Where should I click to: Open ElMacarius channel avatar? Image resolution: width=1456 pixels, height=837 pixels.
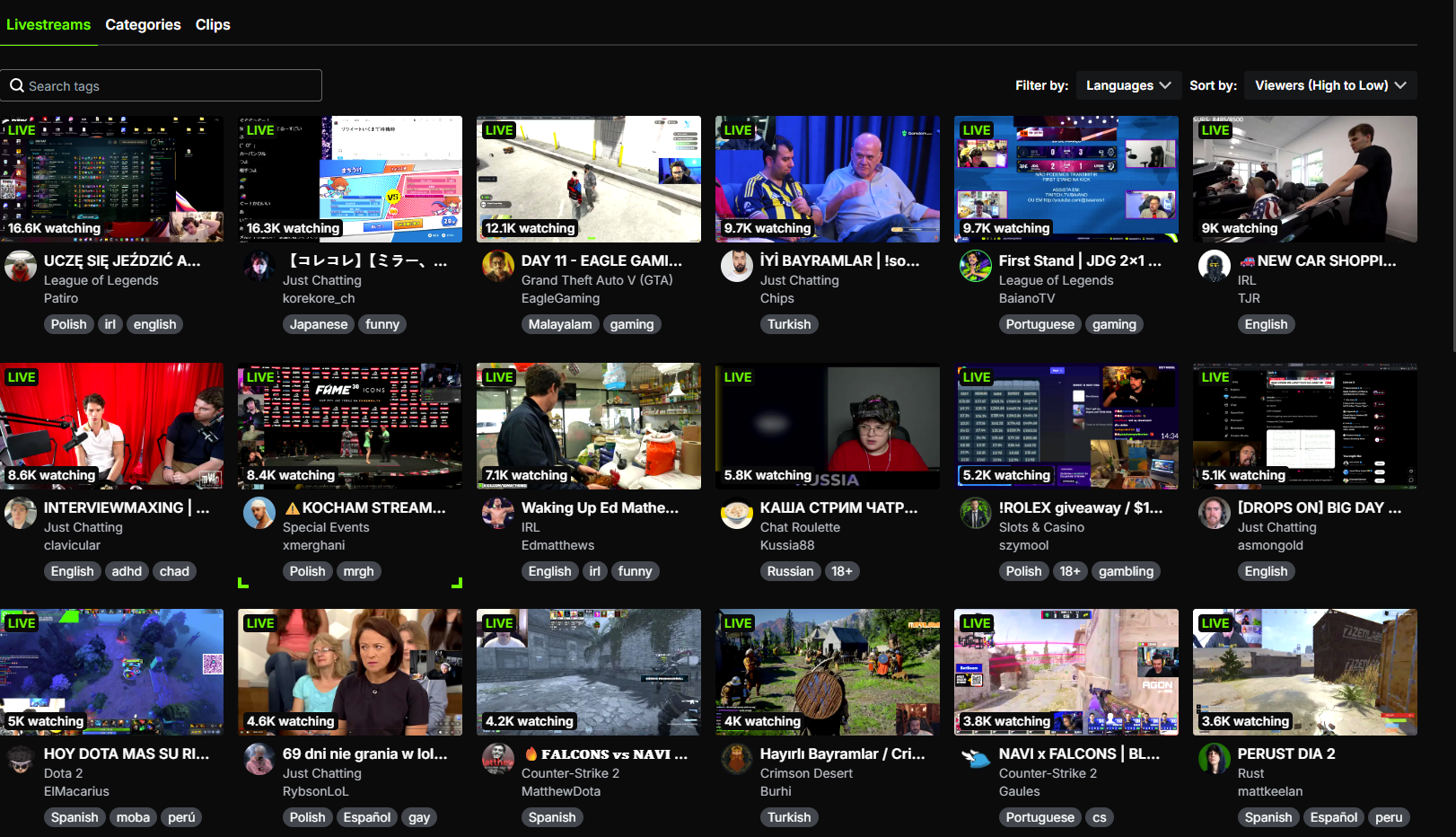pos(21,760)
